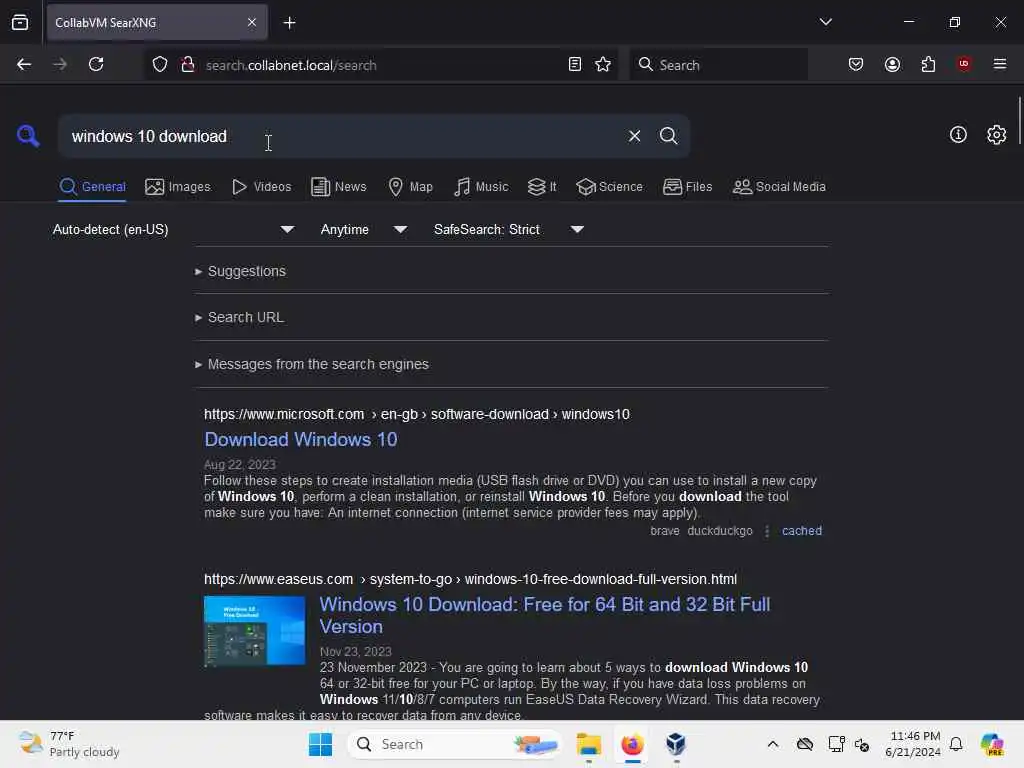Clear the search query with X
Viewport: 1024px width, 768px height.
(634, 136)
